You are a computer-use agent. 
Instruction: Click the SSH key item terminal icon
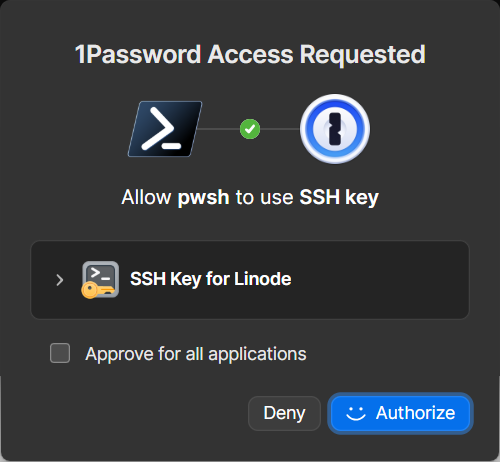pyautogui.click(x=101, y=279)
